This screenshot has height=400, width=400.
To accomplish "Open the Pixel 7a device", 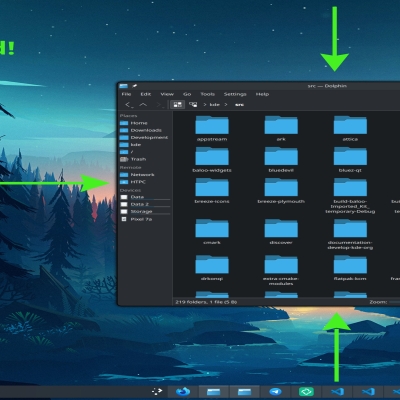I will pos(145,219).
